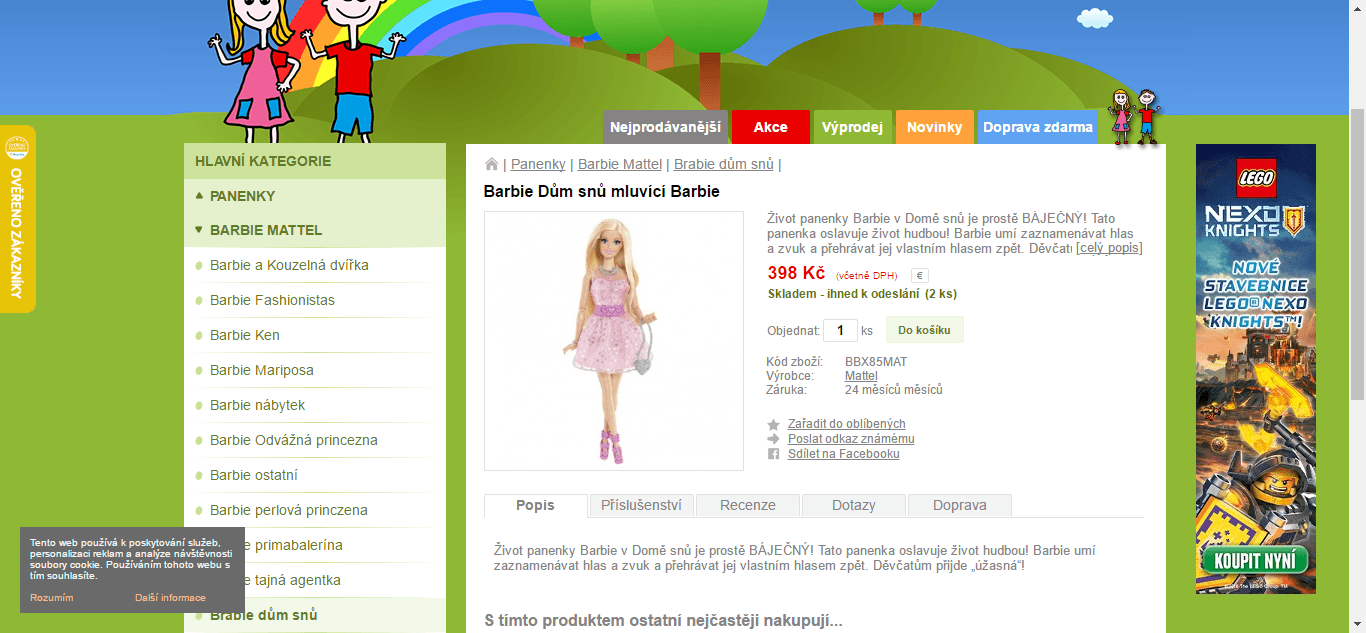1366x633 pixels.
Task: Accept cookies with Rozumím
Action: [x=52, y=598]
